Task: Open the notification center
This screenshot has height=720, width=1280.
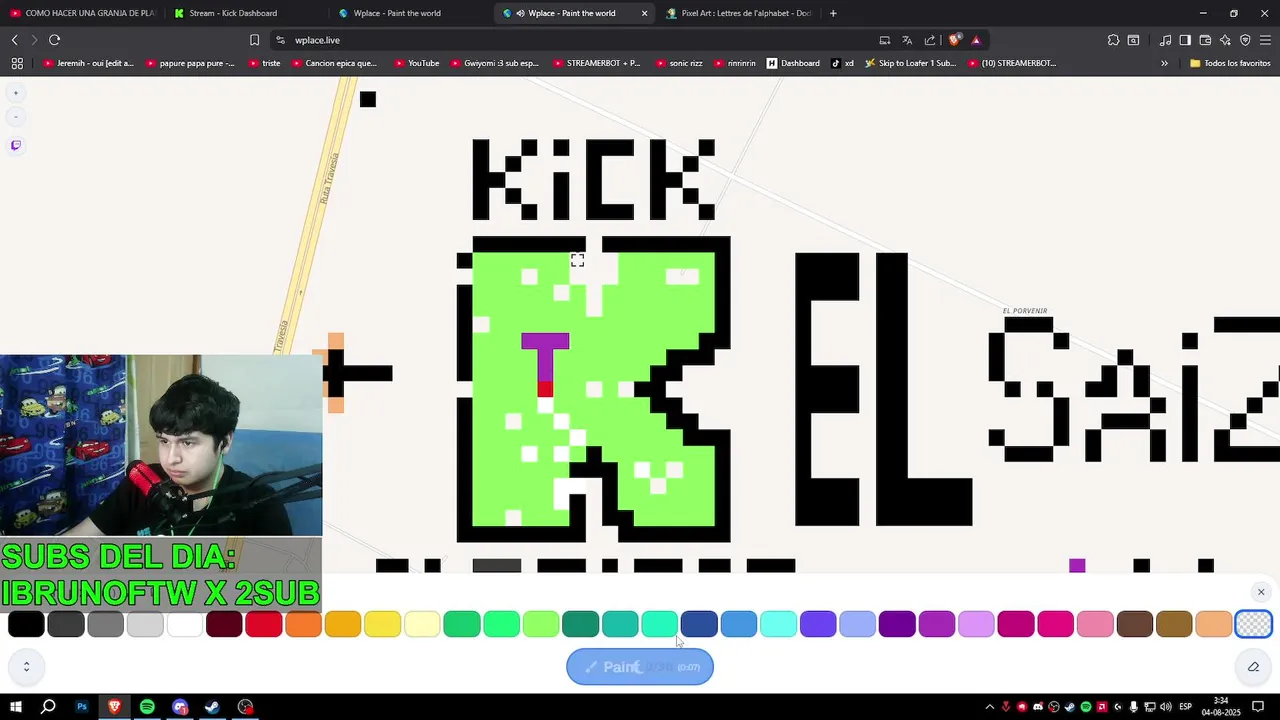Action: tap(1258, 707)
